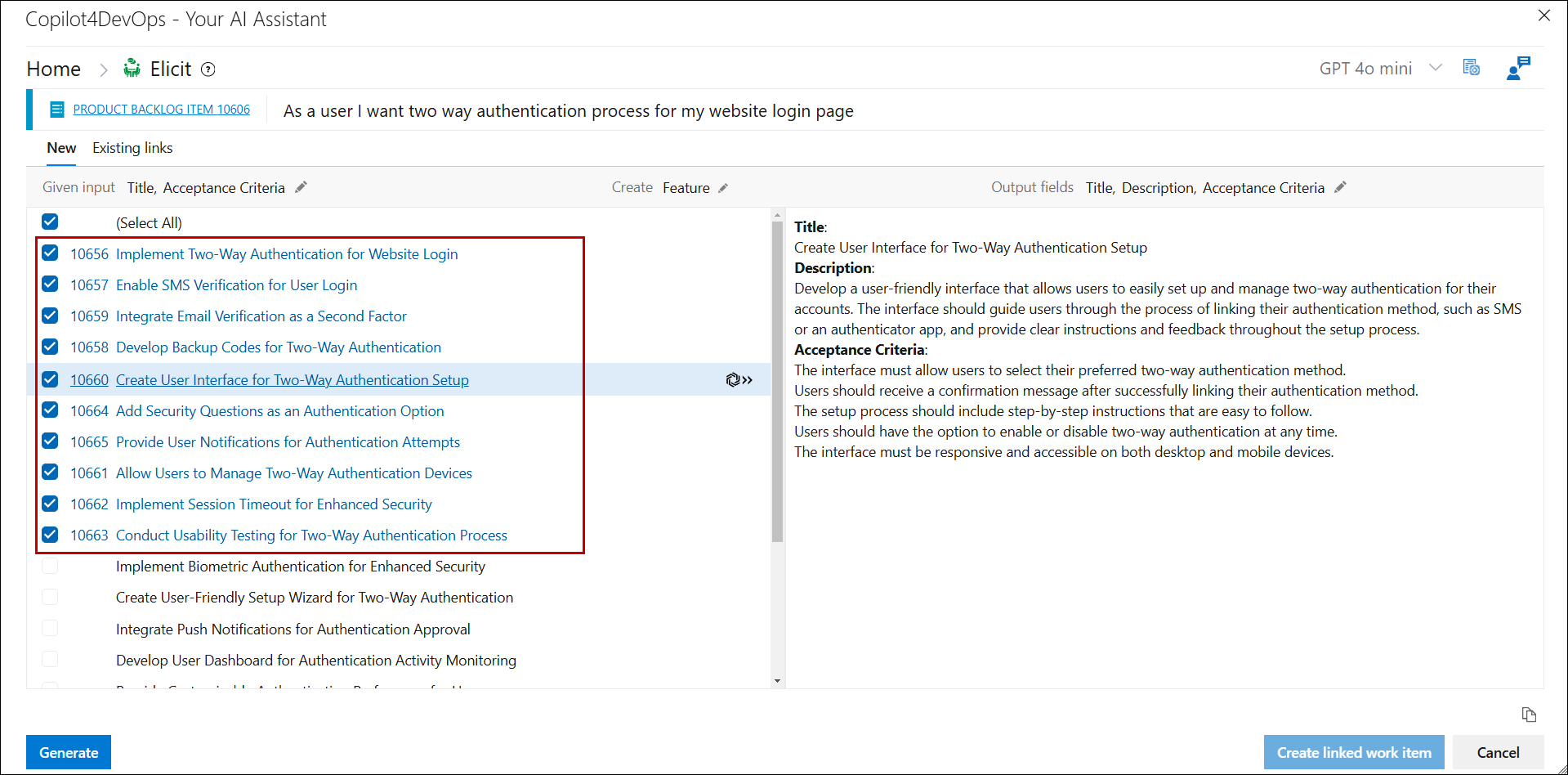Screen dimensions: 1568x775
Task: Uncheck item 10662 Implement Session Timeout
Action: coord(50,503)
